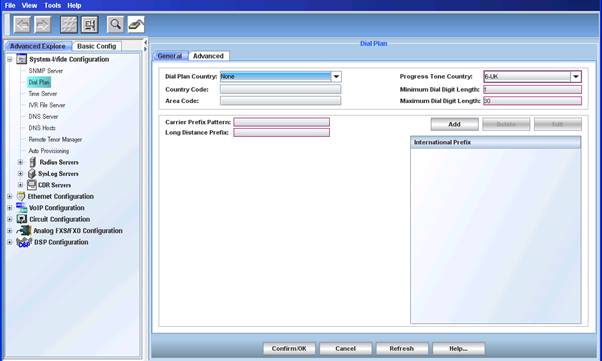Select Dial Plan in the tree
602x361 pixels.
[39, 82]
